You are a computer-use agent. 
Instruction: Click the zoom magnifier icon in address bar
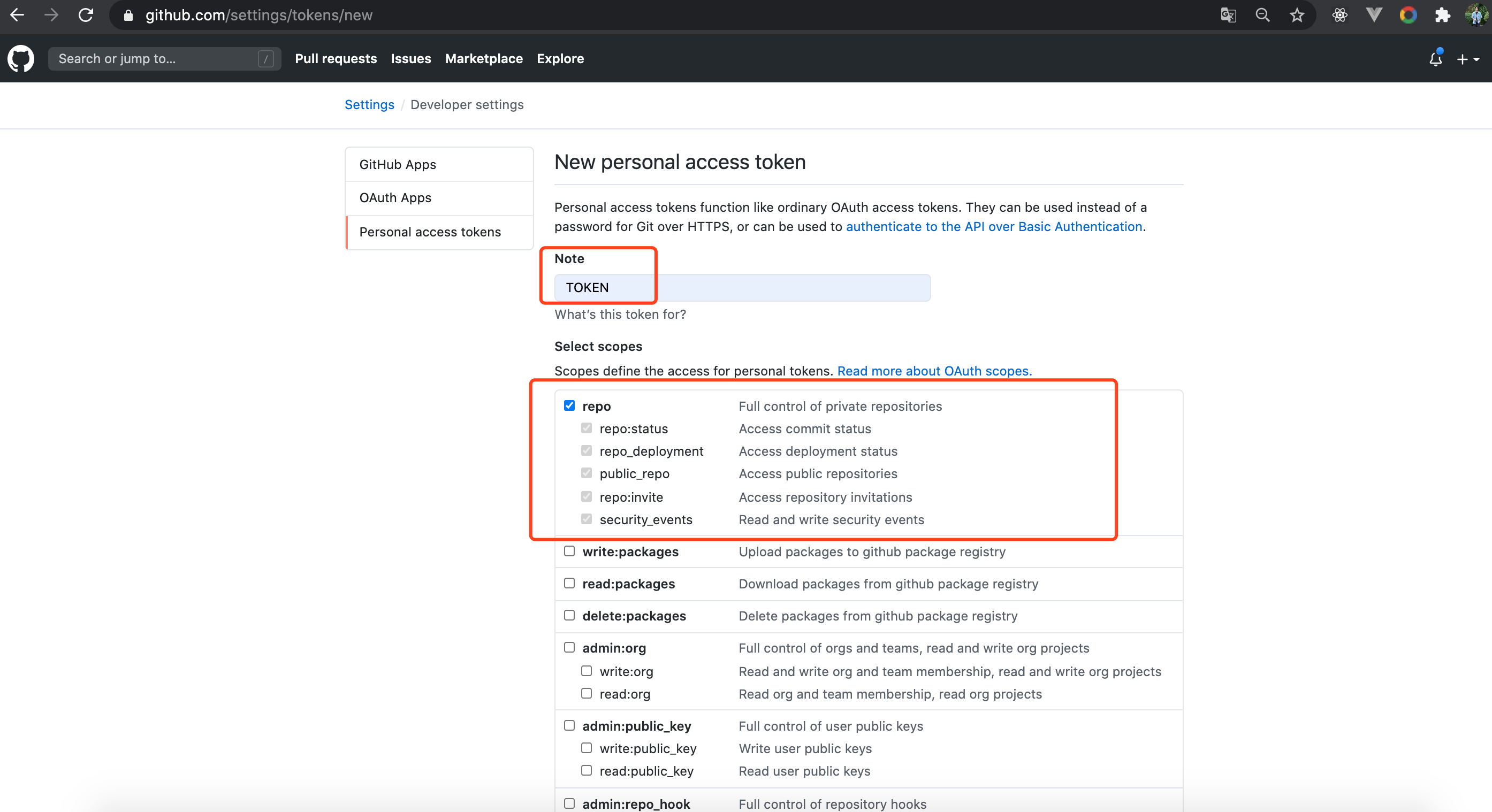[1262, 15]
